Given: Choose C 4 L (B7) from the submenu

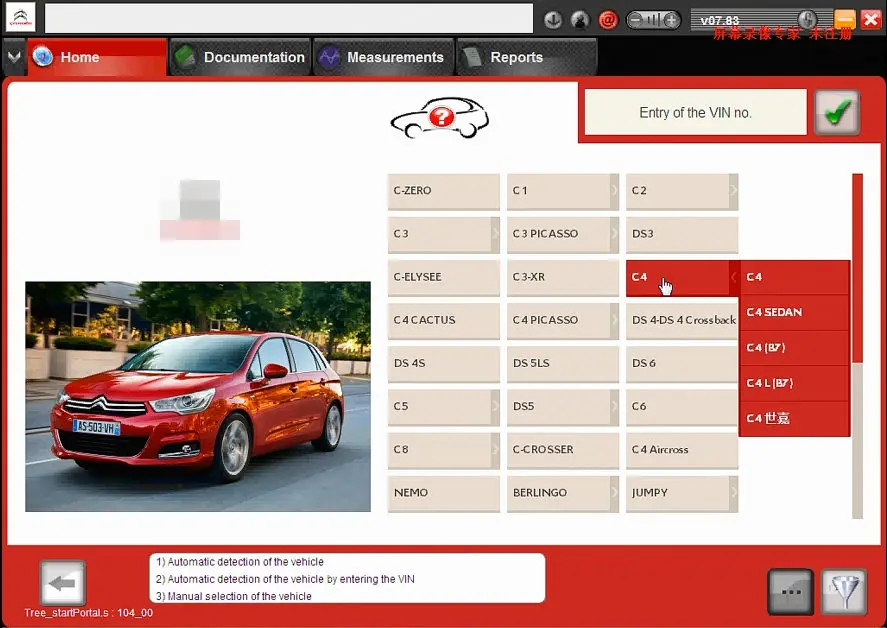Looking at the screenshot, I should [794, 383].
